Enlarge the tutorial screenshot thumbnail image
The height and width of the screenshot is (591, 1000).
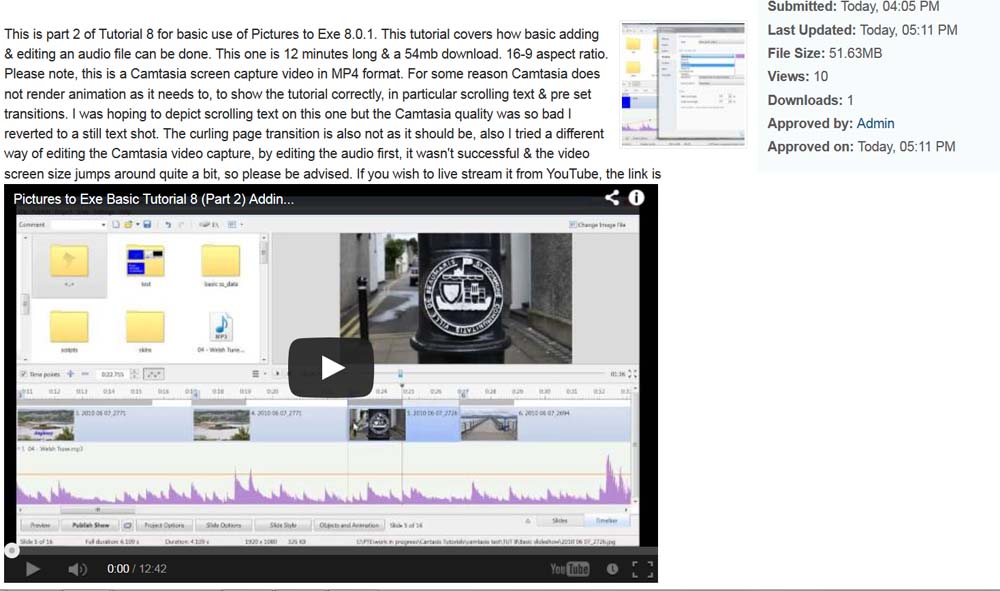pos(683,84)
